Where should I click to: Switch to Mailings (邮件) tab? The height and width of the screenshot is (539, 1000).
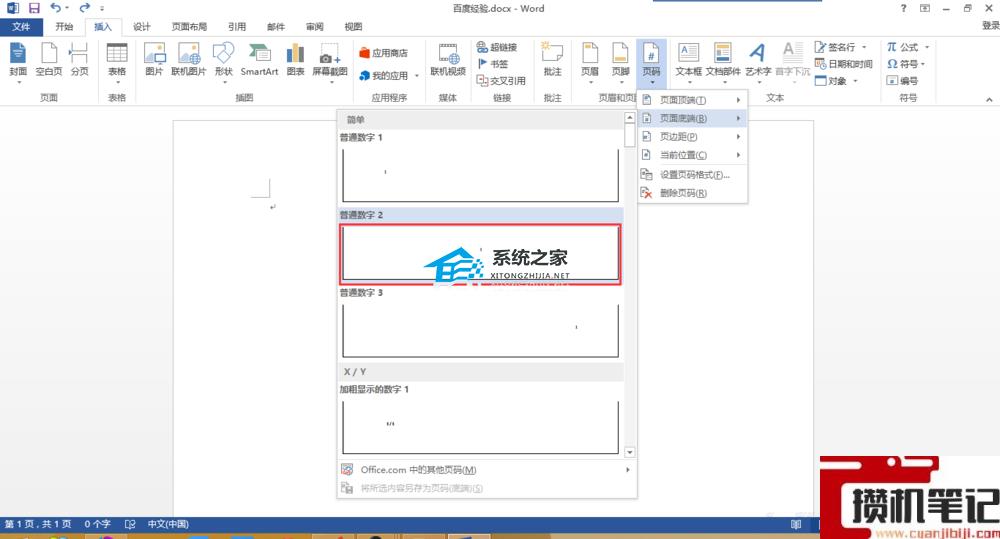pos(276,27)
